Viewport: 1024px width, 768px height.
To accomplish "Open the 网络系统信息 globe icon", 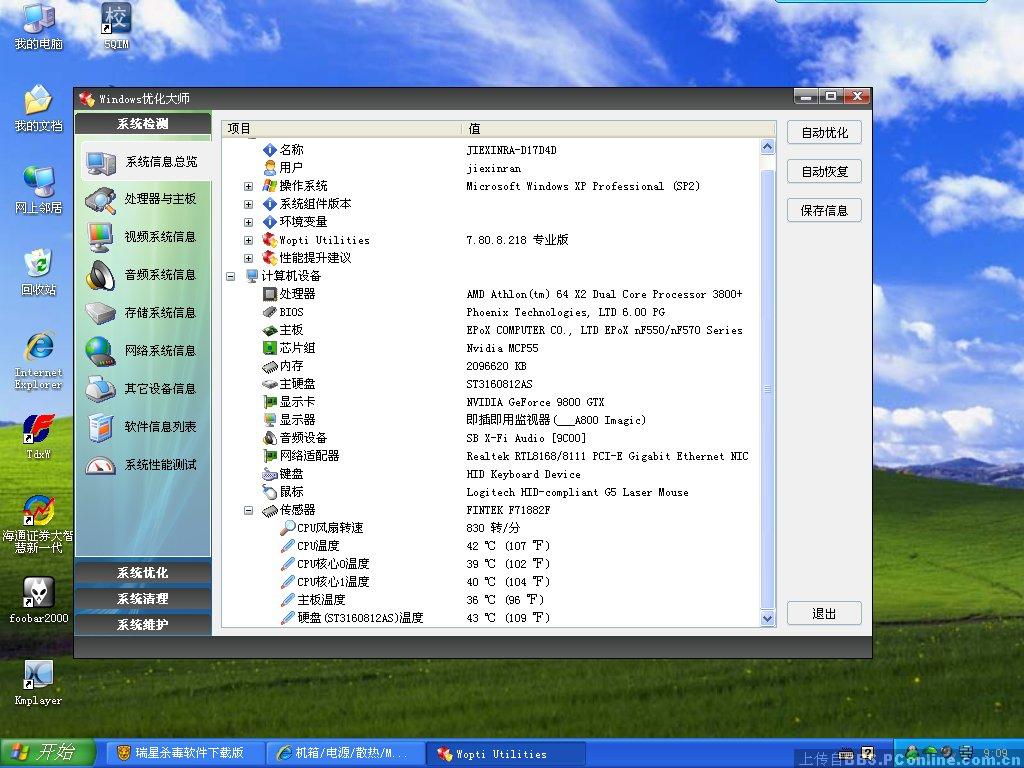I will coord(101,351).
